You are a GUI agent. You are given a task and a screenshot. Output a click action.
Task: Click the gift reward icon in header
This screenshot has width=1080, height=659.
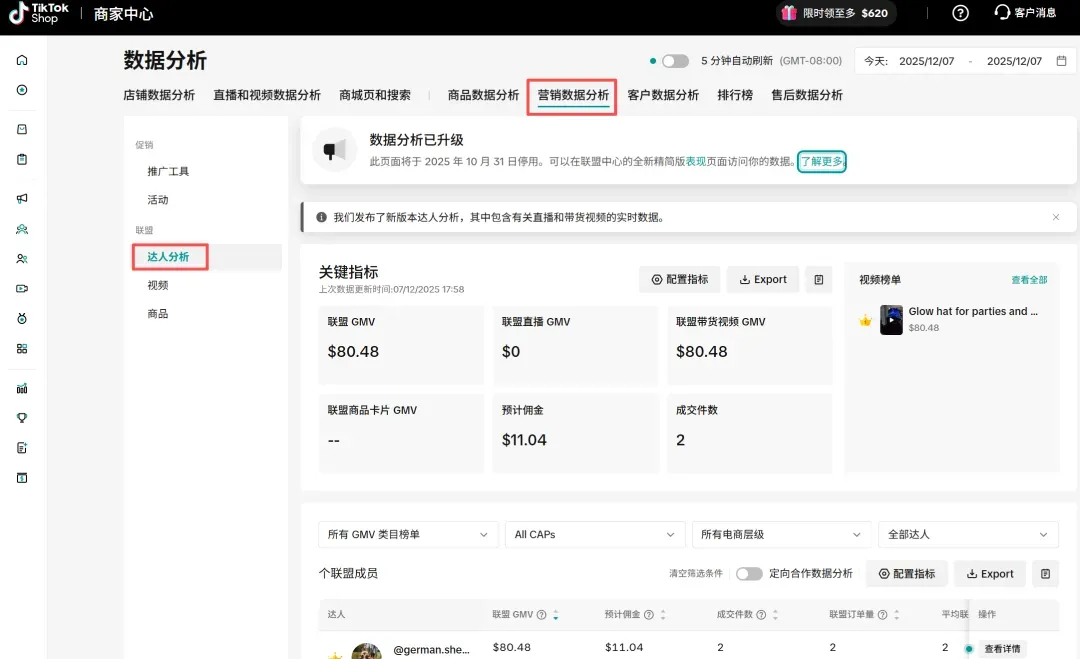coord(789,13)
